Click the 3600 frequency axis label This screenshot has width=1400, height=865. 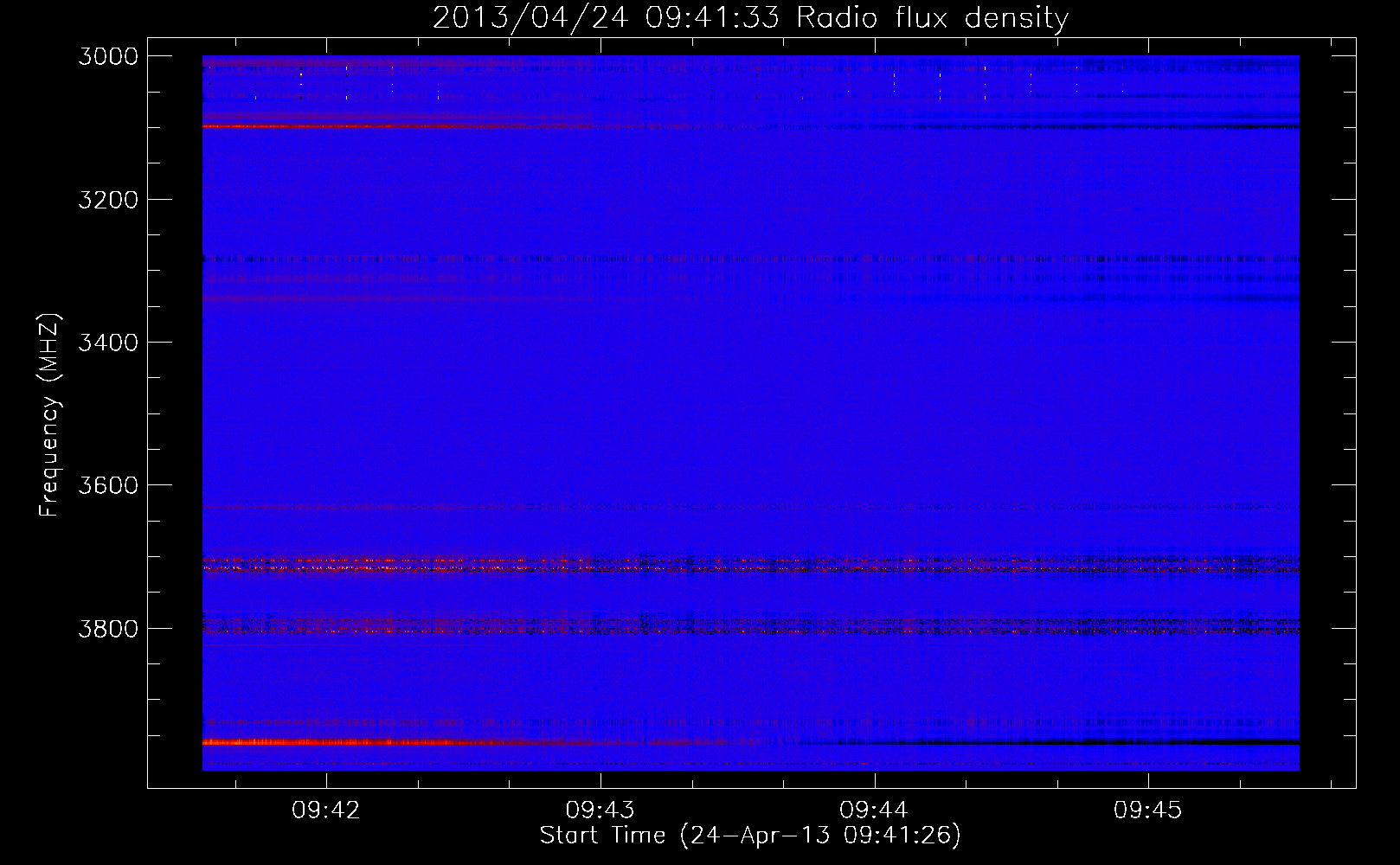point(108,485)
